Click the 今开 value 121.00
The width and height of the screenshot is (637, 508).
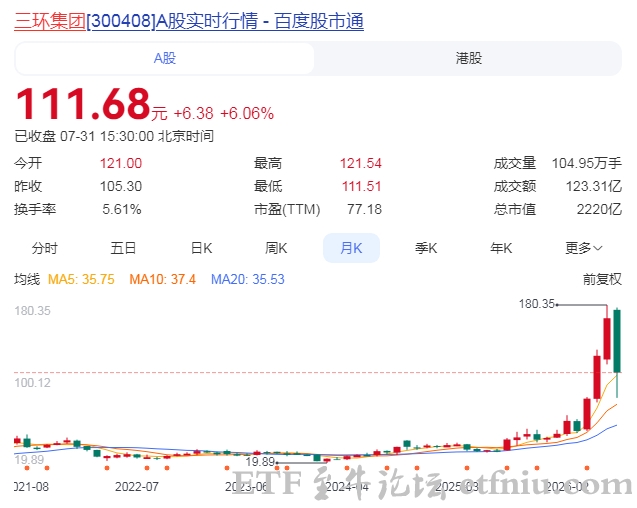point(121,163)
